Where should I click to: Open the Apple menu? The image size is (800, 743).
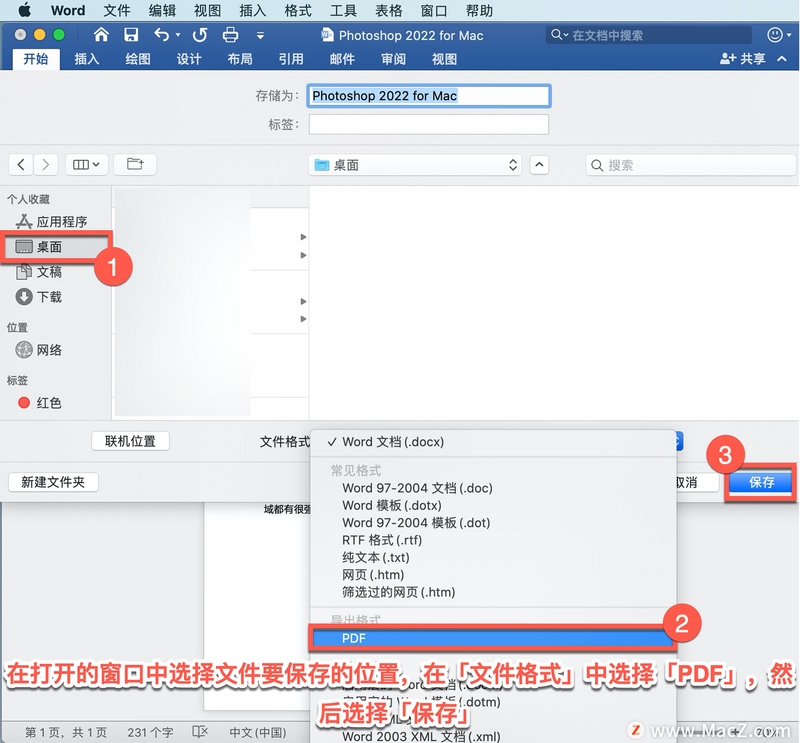click(24, 10)
